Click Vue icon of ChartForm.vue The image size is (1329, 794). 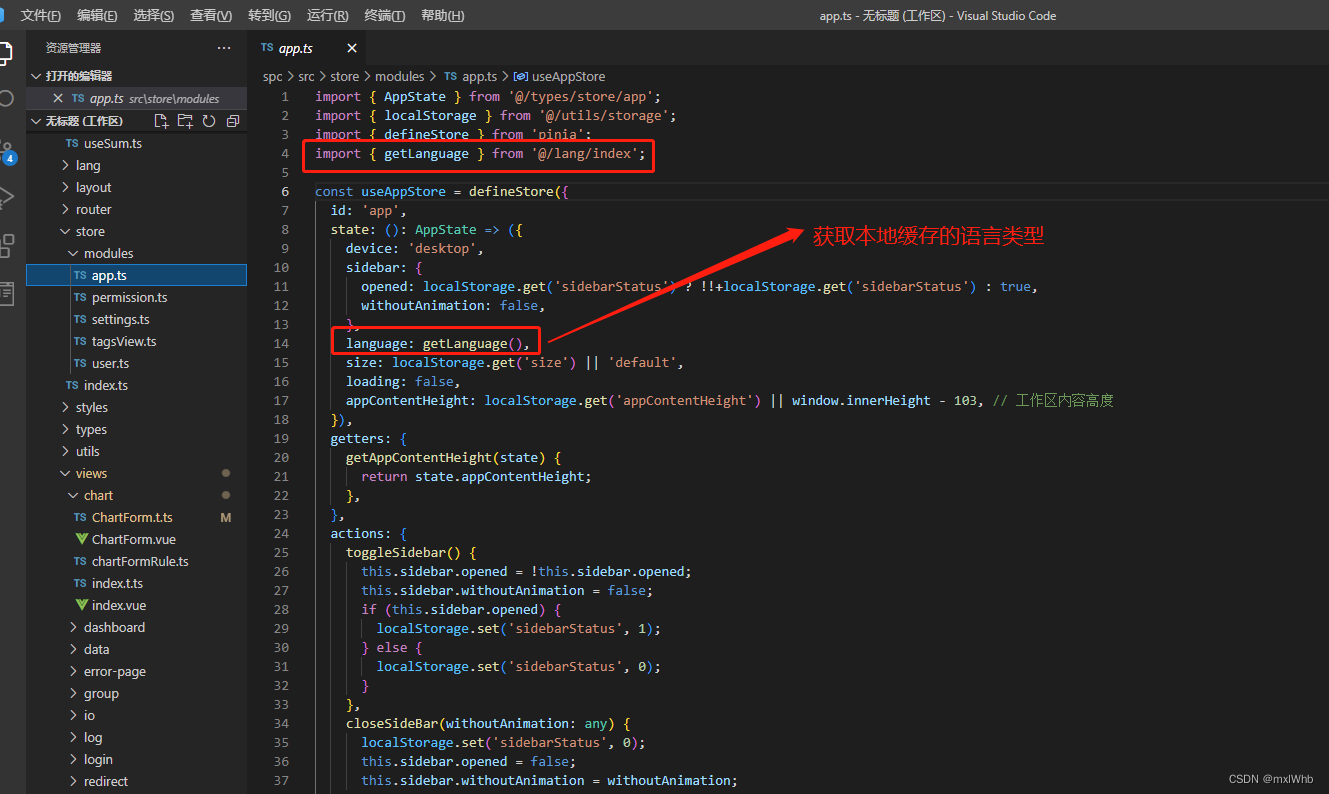[x=82, y=539]
